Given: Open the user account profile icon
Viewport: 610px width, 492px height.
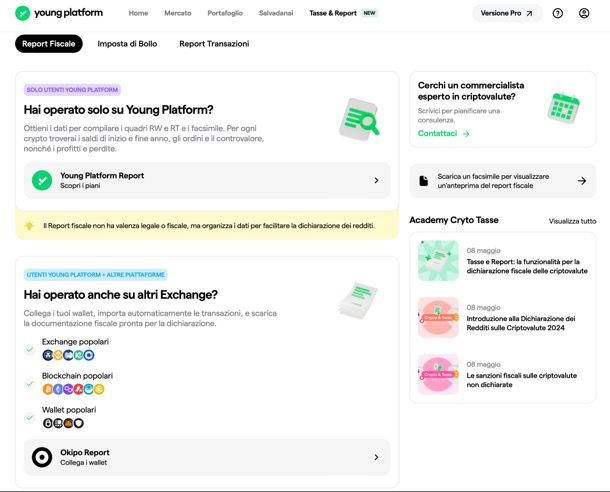Looking at the screenshot, I should click(584, 13).
